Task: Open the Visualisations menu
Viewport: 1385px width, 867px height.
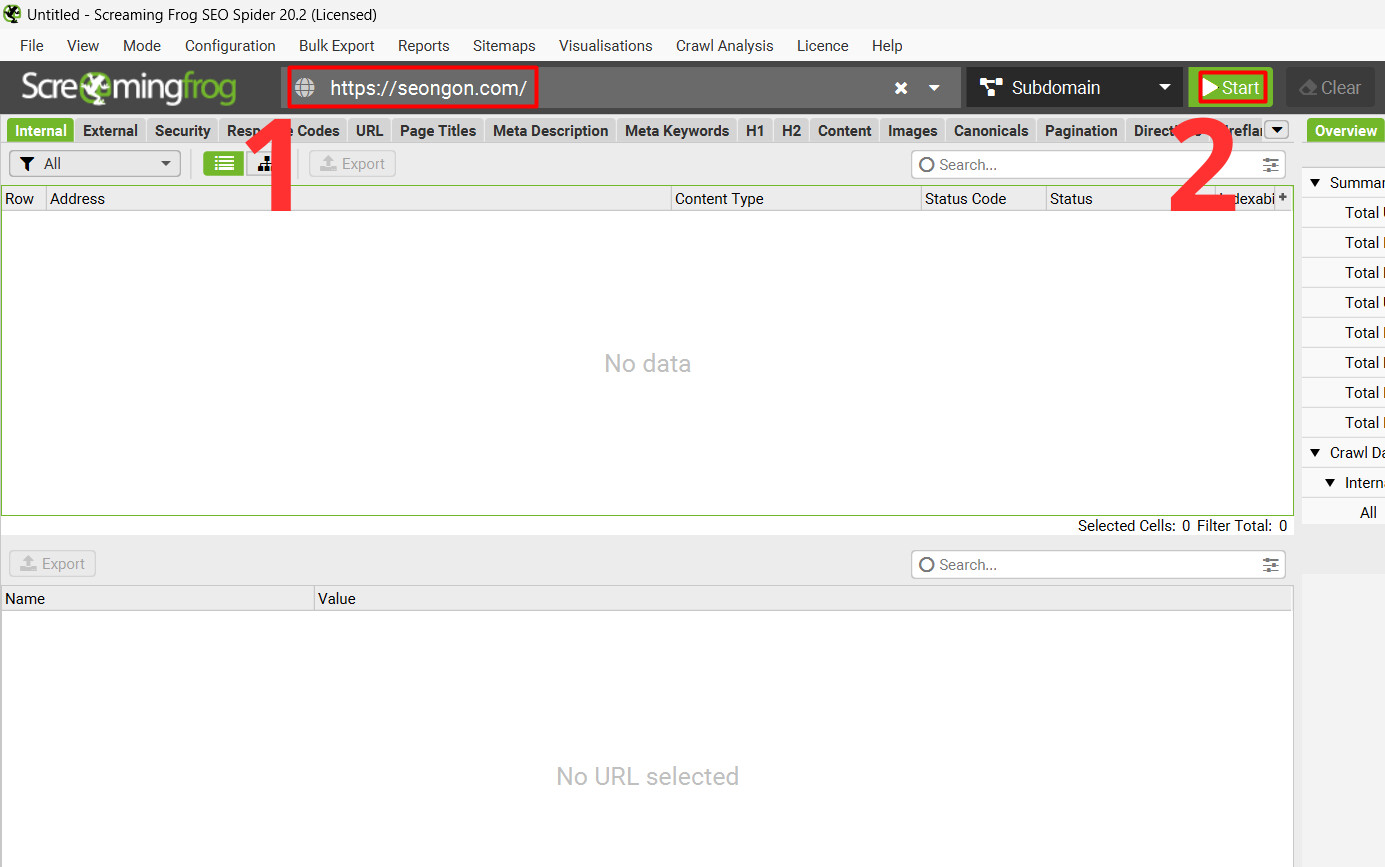Action: click(x=606, y=46)
